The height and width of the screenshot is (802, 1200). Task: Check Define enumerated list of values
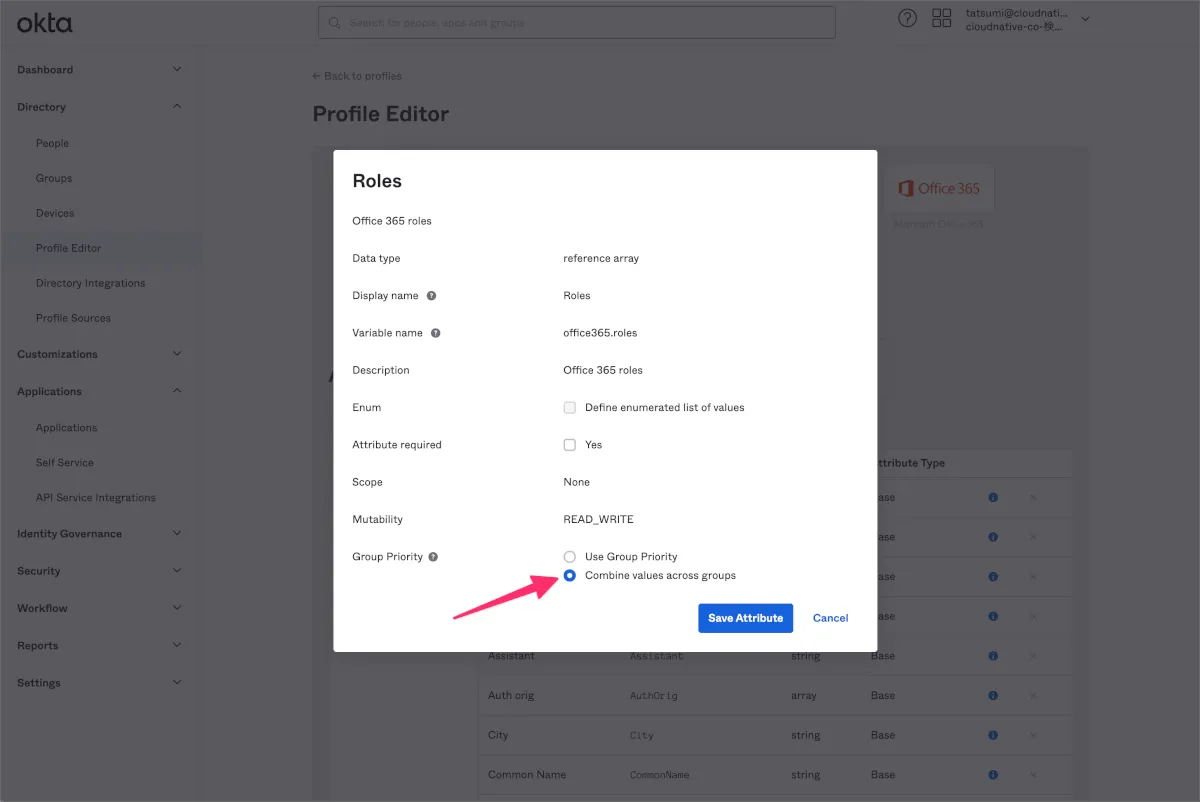point(570,408)
